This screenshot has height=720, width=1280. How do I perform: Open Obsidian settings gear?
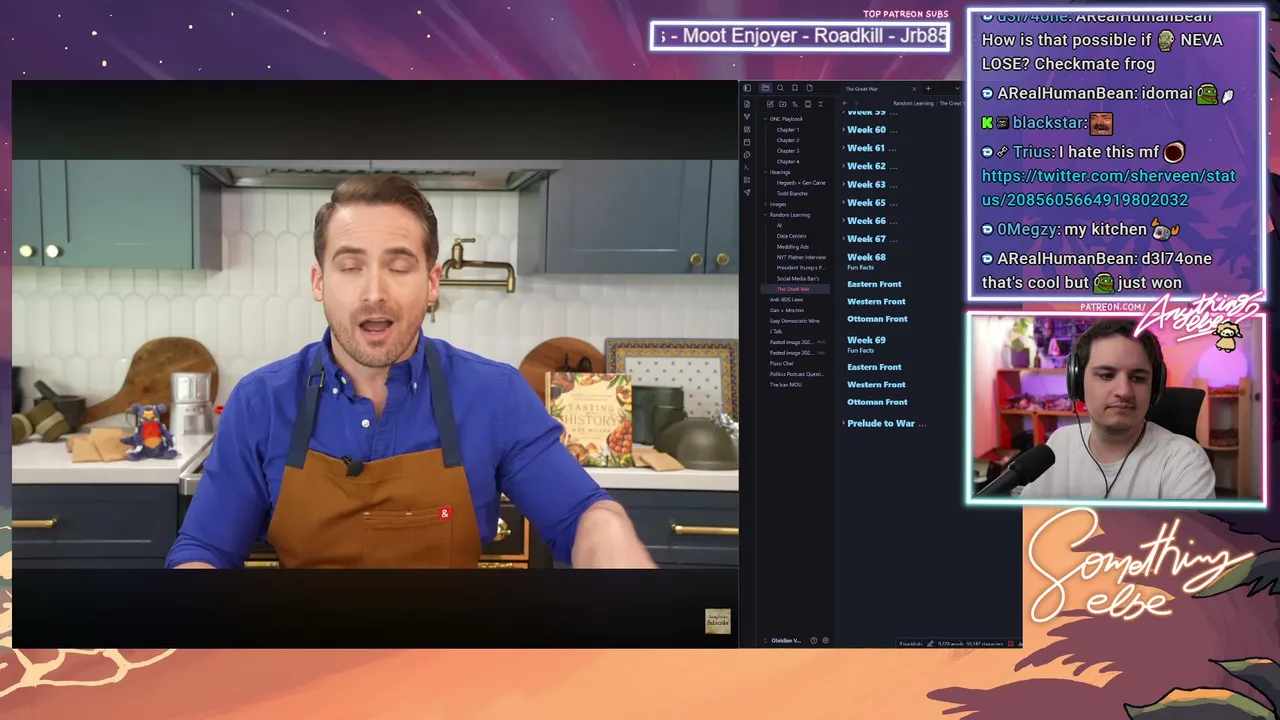(x=825, y=640)
